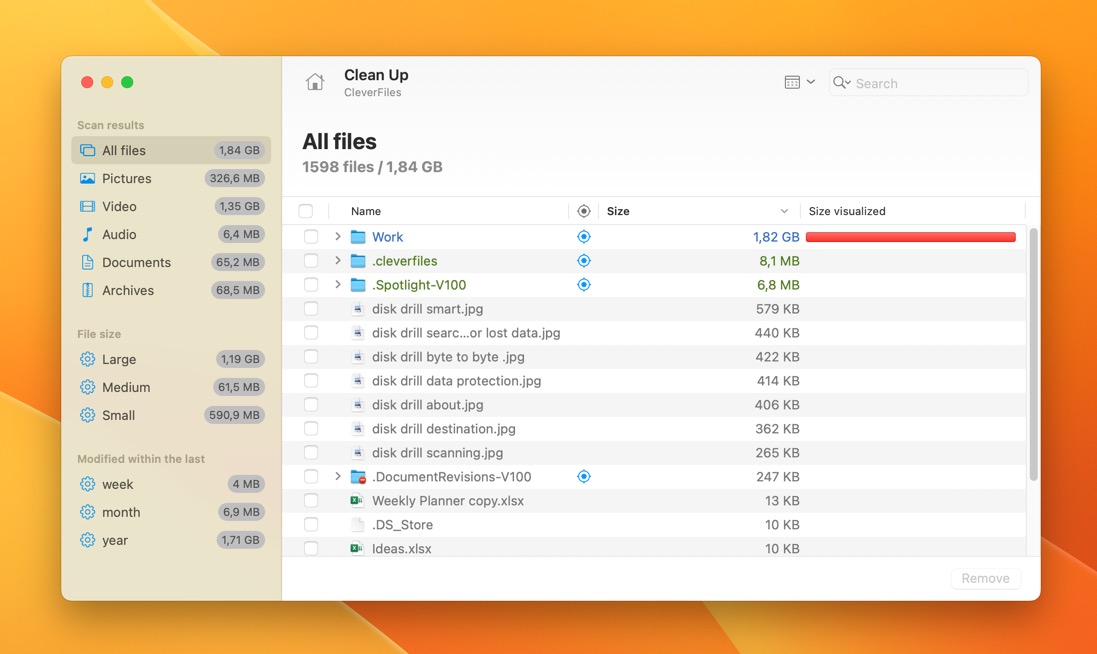1097x654 pixels.
Task: Click into the Search field
Action: click(x=928, y=83)
